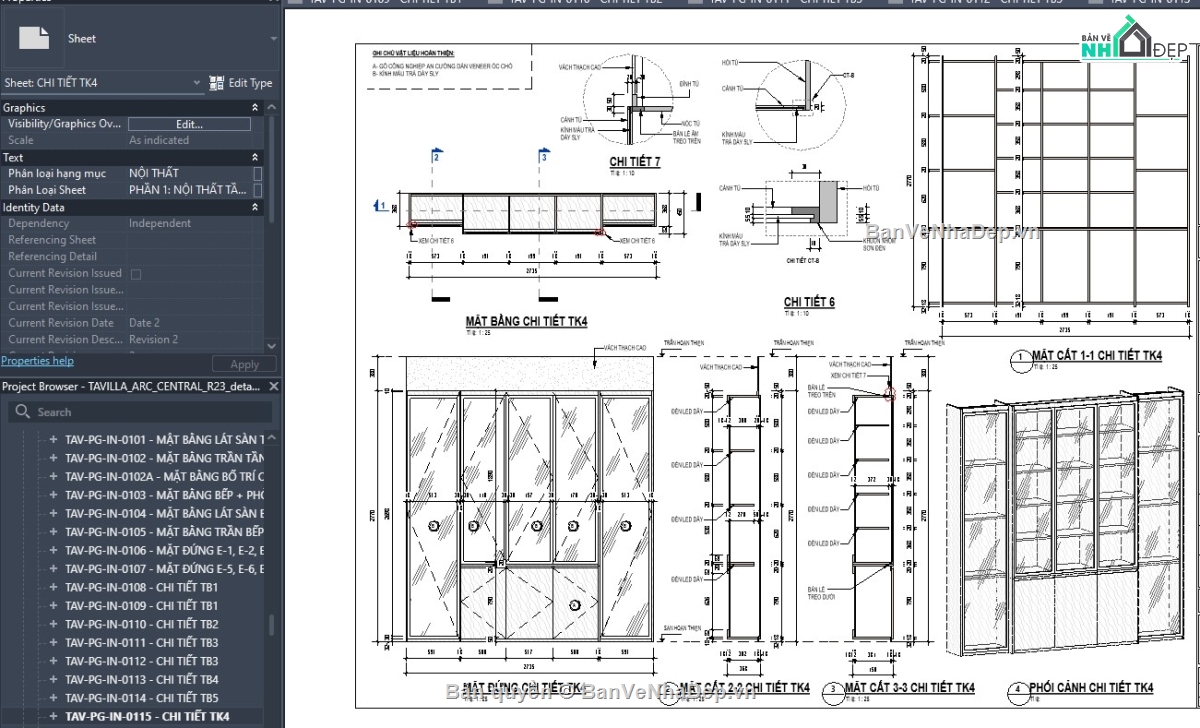The image size is (1200, 728).
Task: Select sheet TAV-PG-IN-0112 - CHI TIẾT TB3
Action: 141,661
